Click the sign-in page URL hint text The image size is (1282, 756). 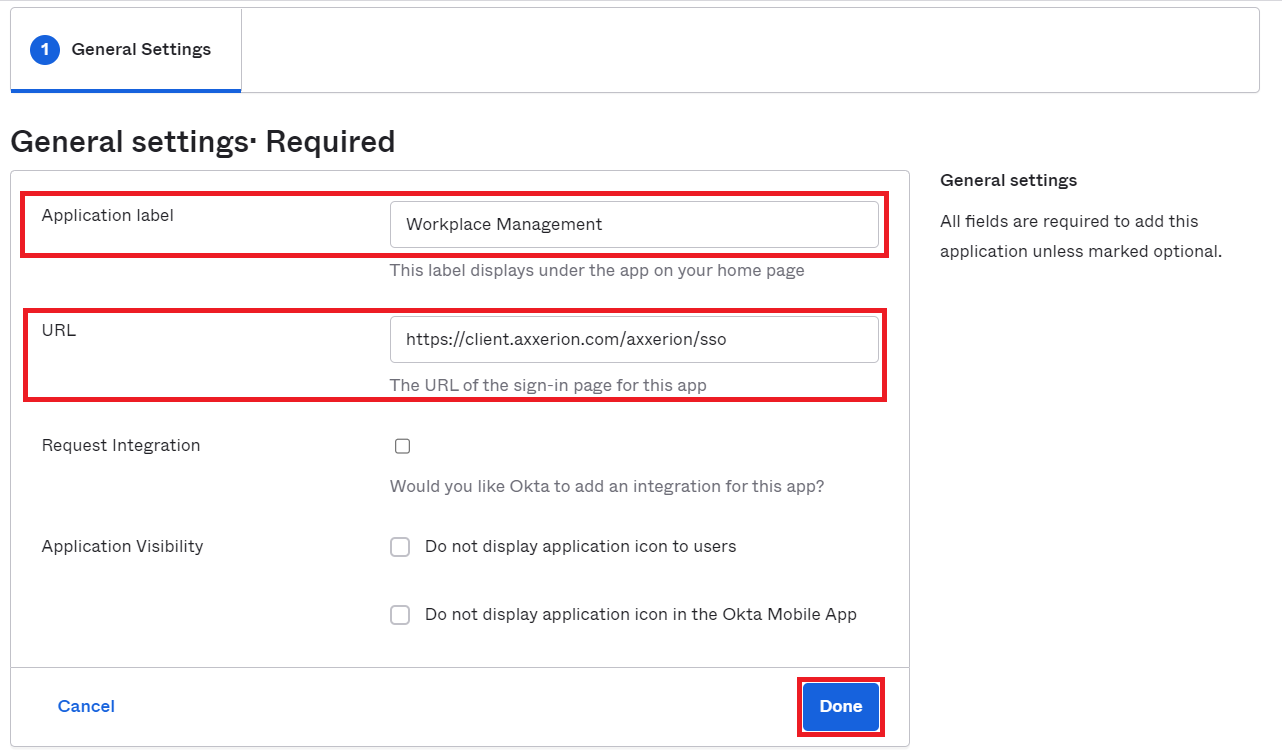(548, 386)
